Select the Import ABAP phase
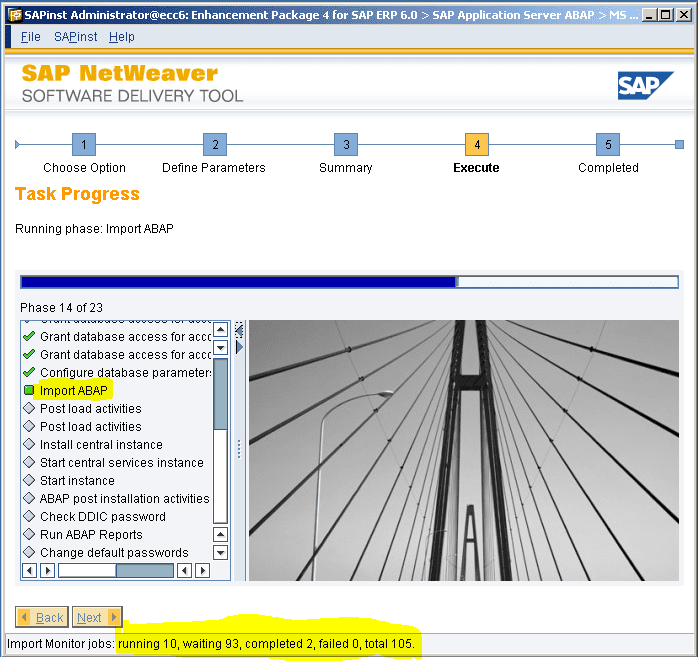Image resolution: width=698 pixels, height=662 pixels. coord(74,390)
